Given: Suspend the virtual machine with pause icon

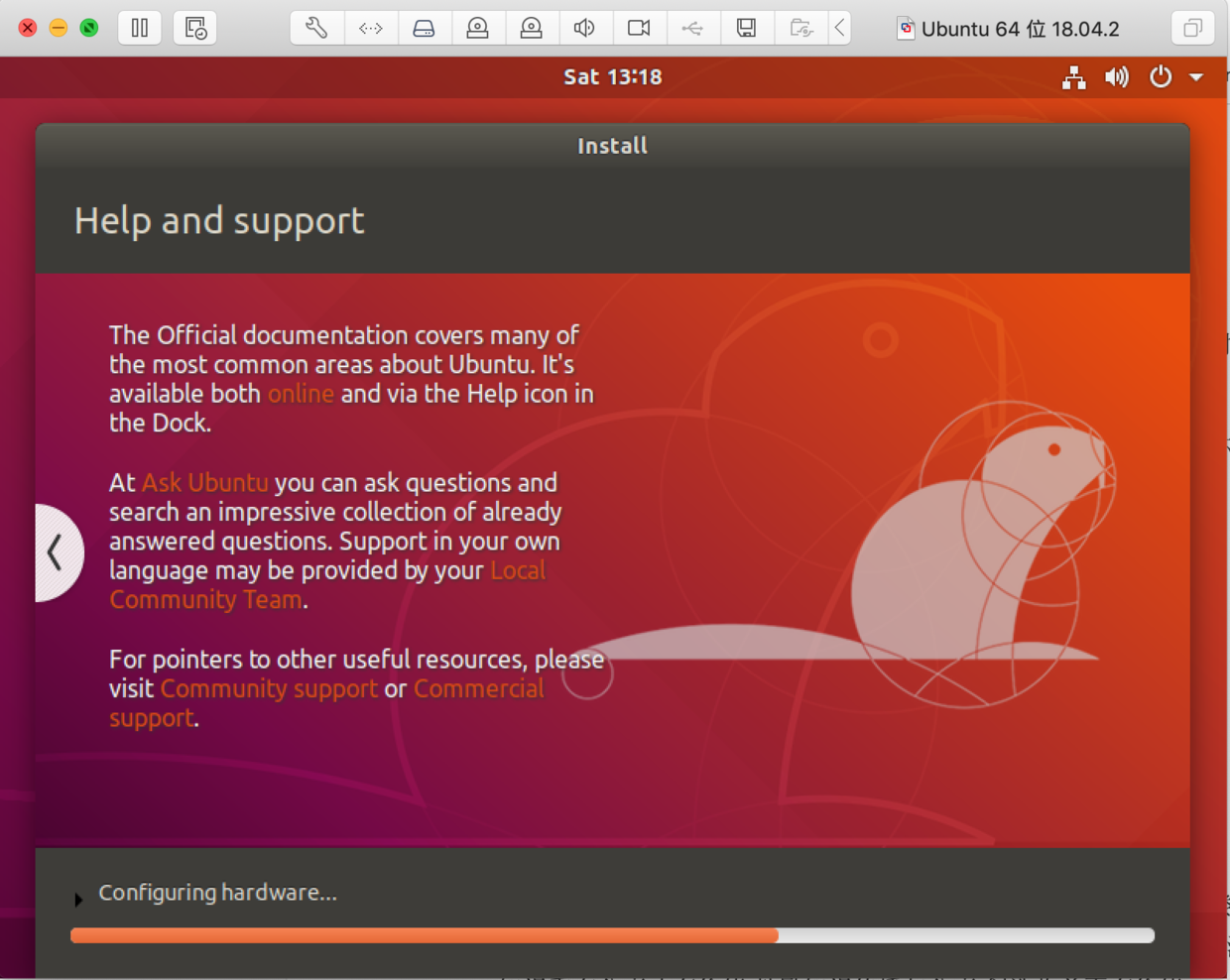Looking at the screenshot, I should click(x=139, y=28).
